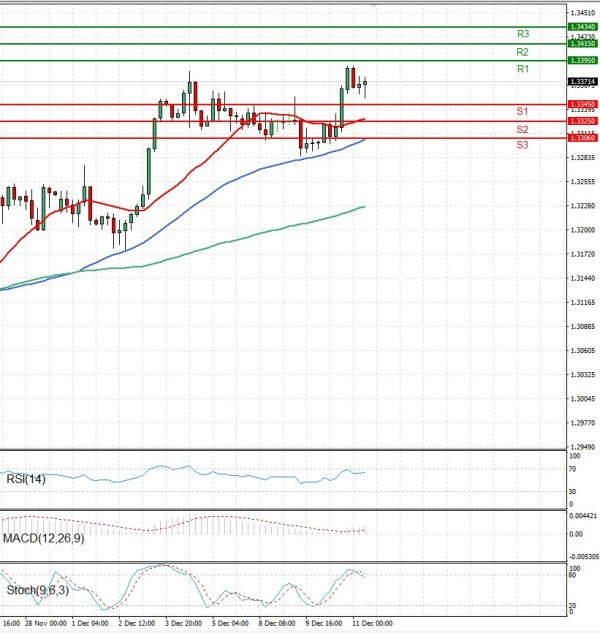Click the Stoch(9,6,3) indicator label

(x=38, y=590)
